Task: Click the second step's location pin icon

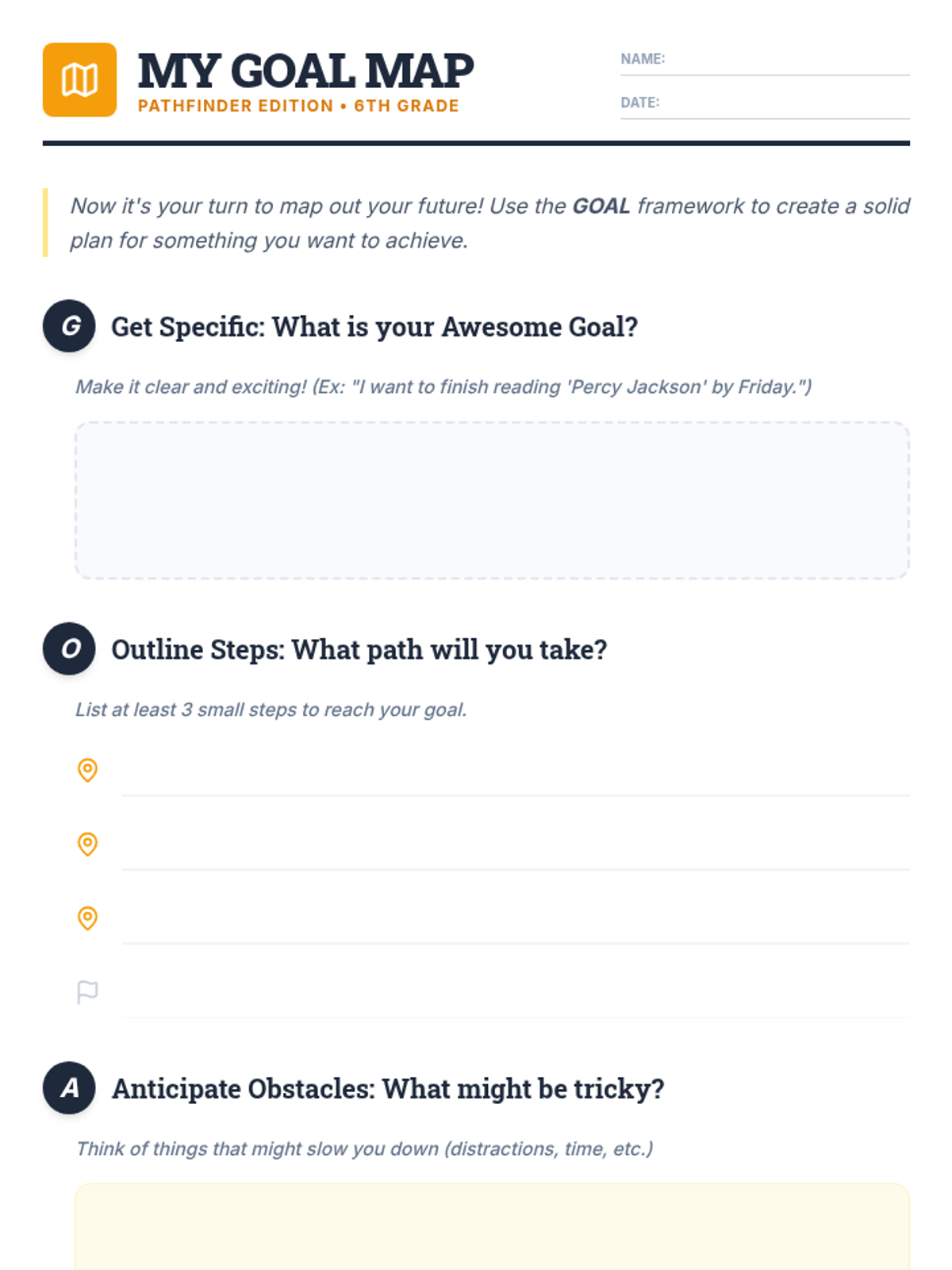Action: coord(87,844)
